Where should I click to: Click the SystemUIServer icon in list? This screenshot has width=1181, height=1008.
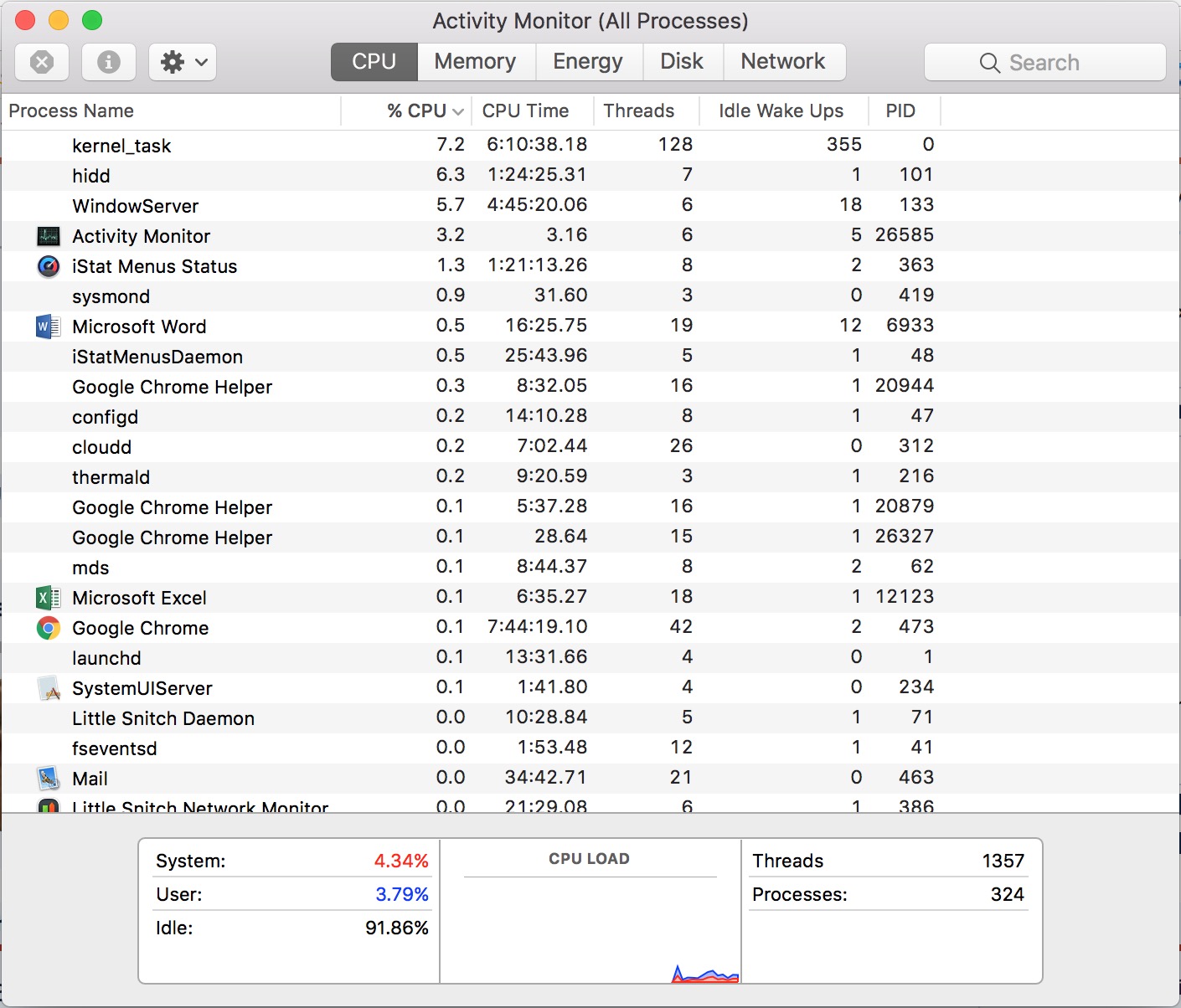49,688
